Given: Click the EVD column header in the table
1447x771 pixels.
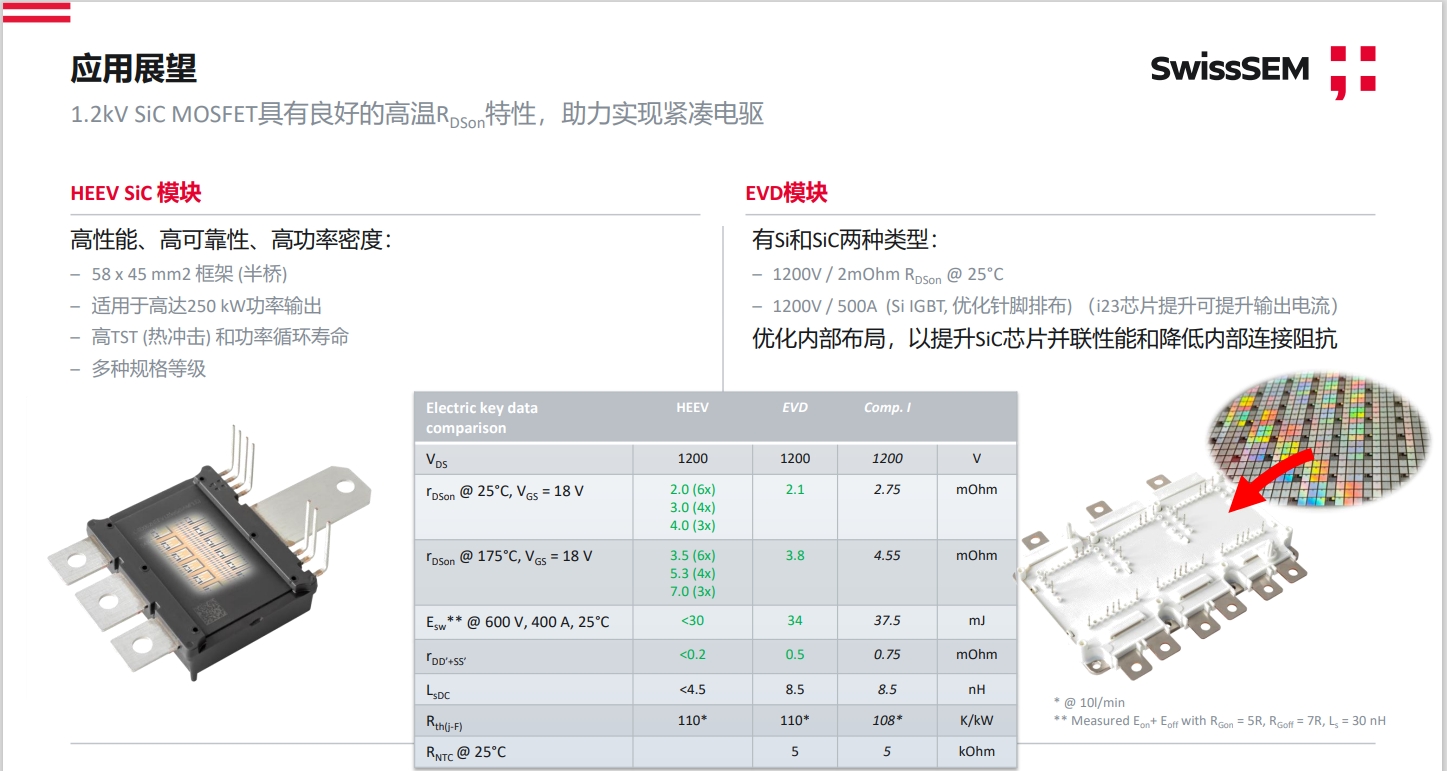Looking at the screenshot, I should tap(794, 408).
